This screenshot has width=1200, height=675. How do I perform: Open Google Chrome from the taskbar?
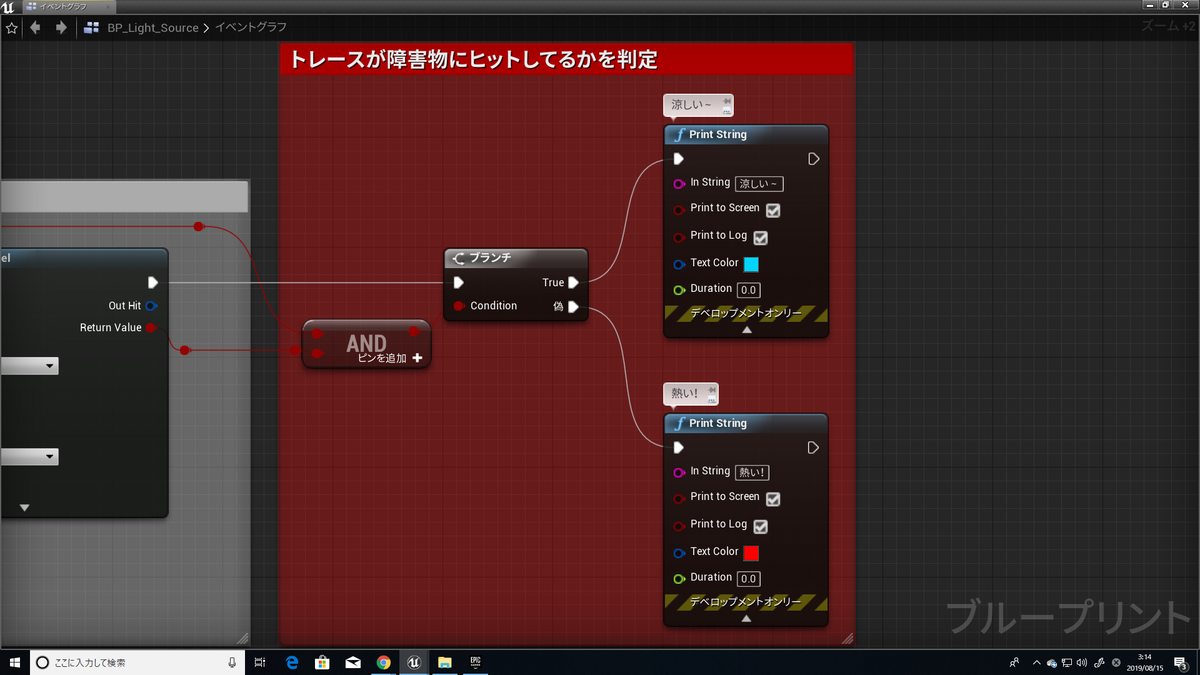383,662
